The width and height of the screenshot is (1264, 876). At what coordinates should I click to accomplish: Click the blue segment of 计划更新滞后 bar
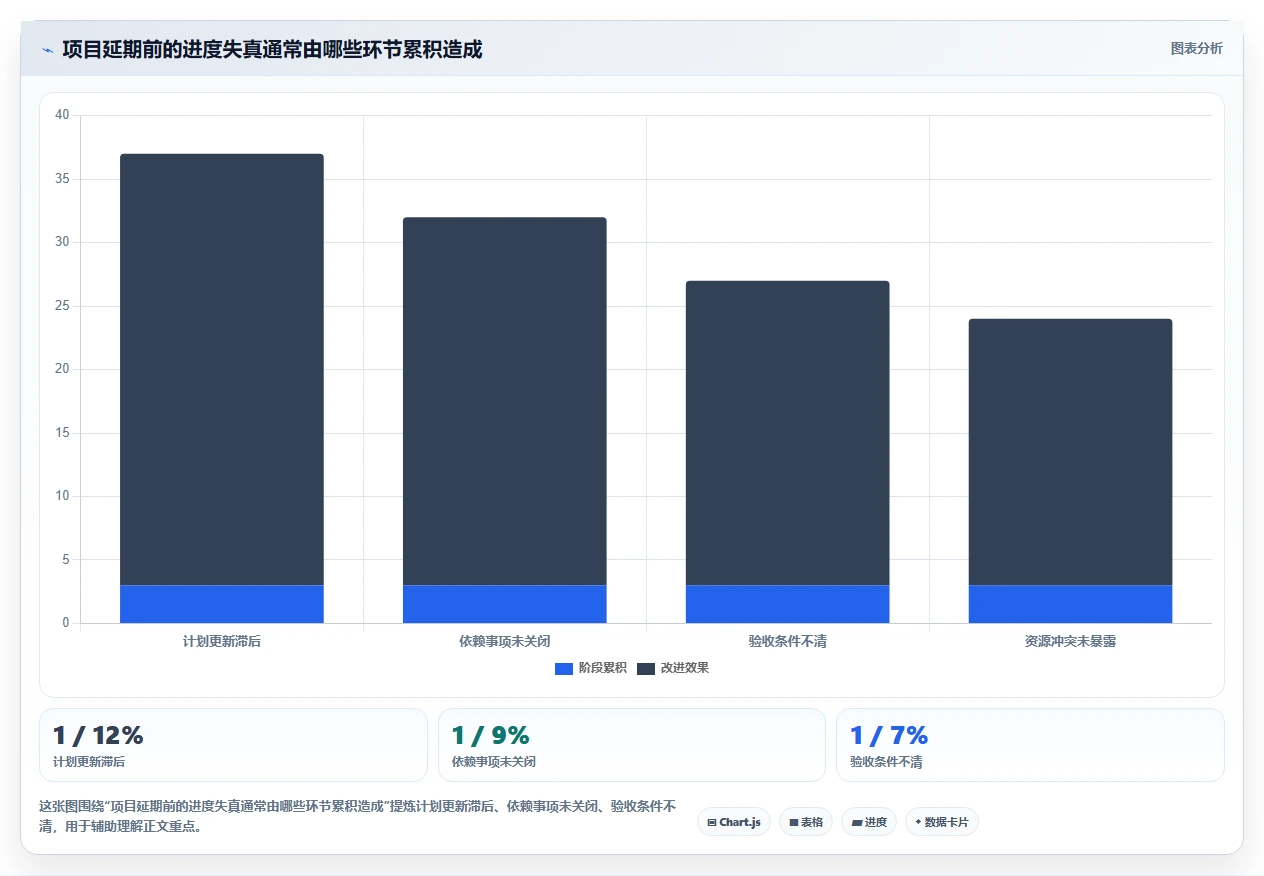coord(222,604)
